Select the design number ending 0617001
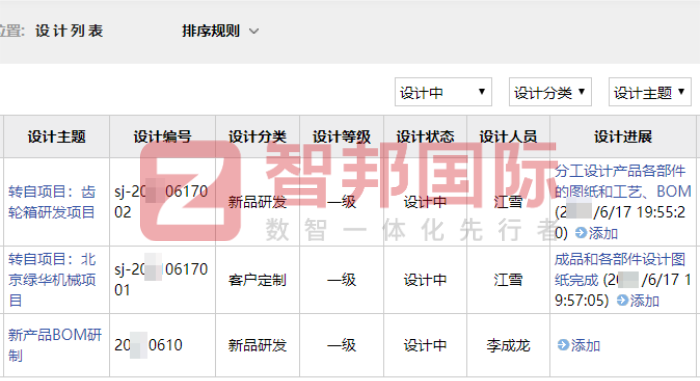Image resolution: width=700 pixels, height=381 pixels. click(x=161, y=280)
